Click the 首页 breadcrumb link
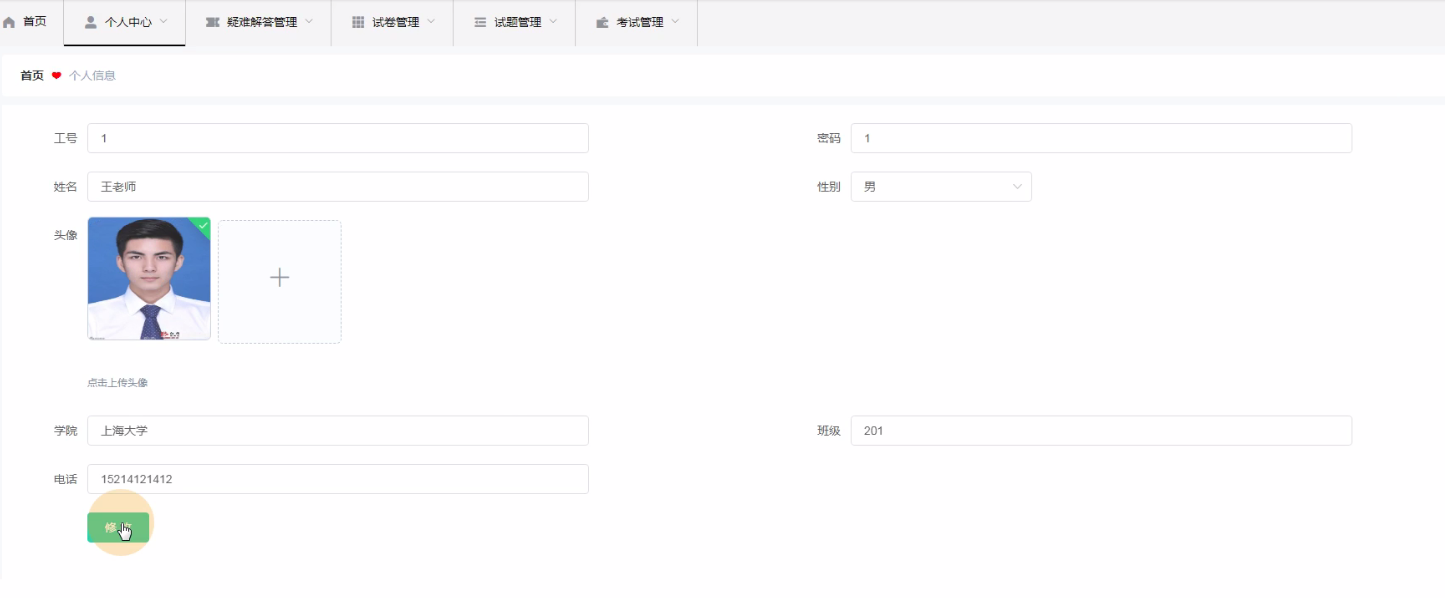1445x598 pixels. pyautogui.click(x=32, y=75)
